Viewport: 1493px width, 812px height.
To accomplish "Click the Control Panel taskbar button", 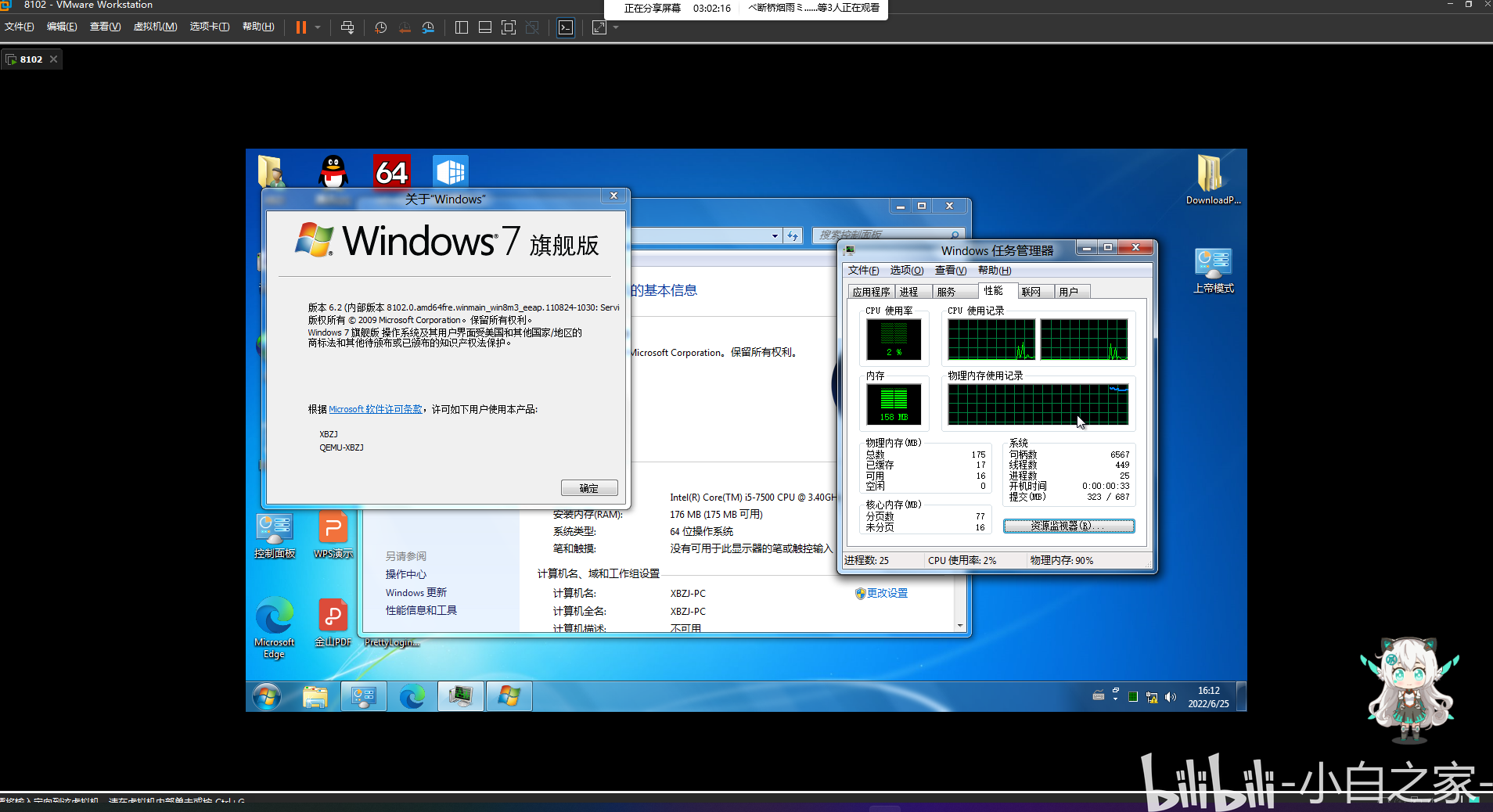I will click(x=364, y=695).
